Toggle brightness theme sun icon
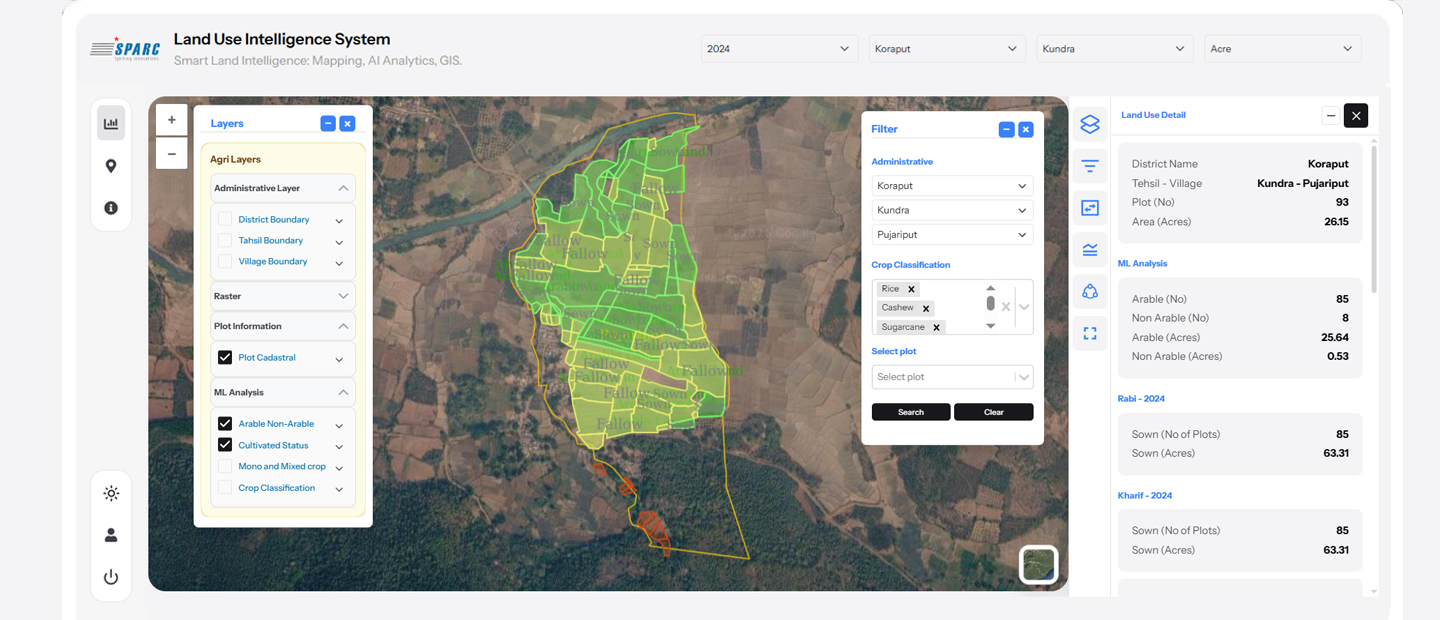 click(x=111, y=493)
